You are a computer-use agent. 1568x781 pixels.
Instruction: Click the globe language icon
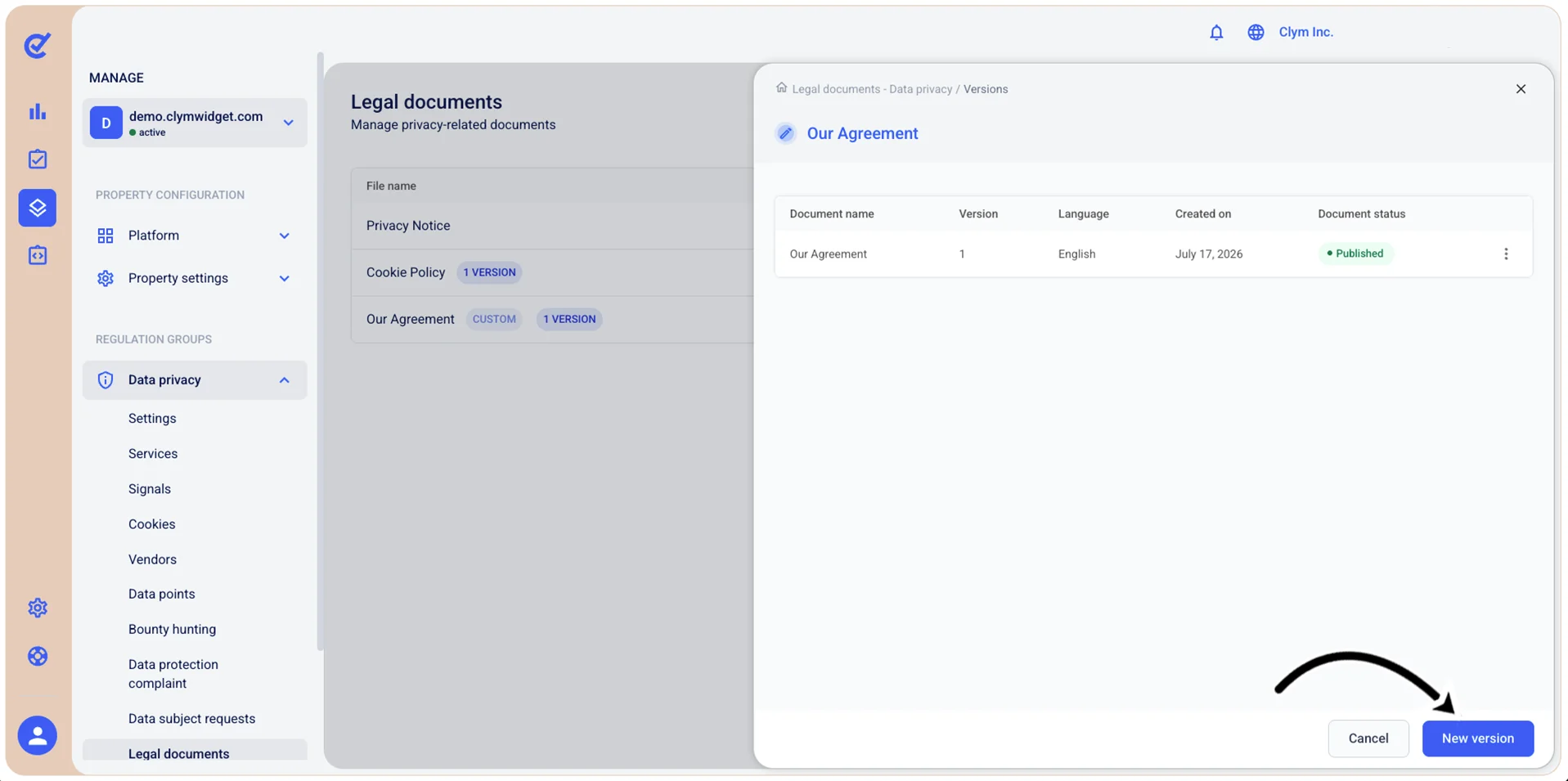point(1256,32)
